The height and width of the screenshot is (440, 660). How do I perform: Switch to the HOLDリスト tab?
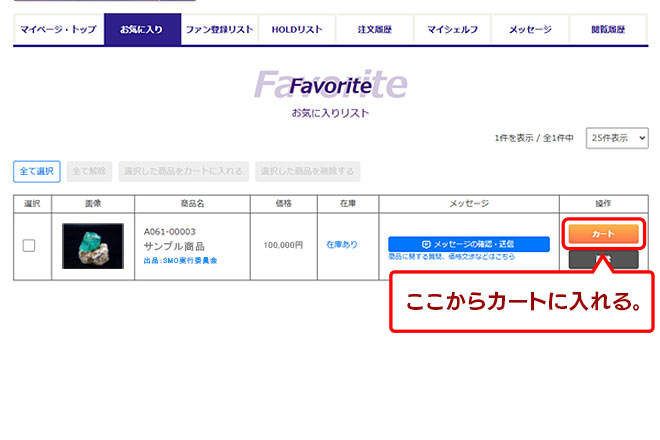click(x=297, y=30)
